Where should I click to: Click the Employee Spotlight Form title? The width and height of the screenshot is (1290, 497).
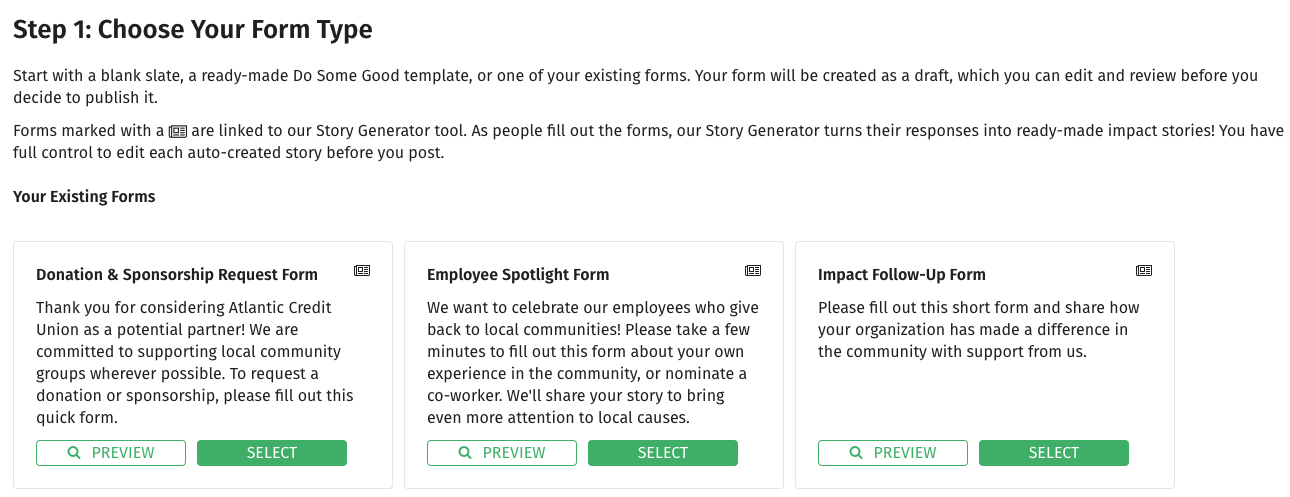coord(518,274)
